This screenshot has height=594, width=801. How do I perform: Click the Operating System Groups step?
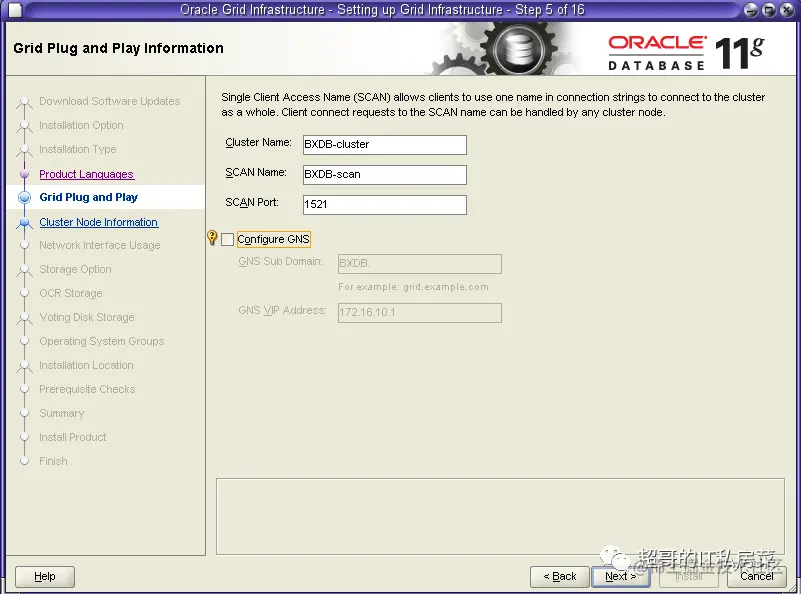tap(102, 341)
